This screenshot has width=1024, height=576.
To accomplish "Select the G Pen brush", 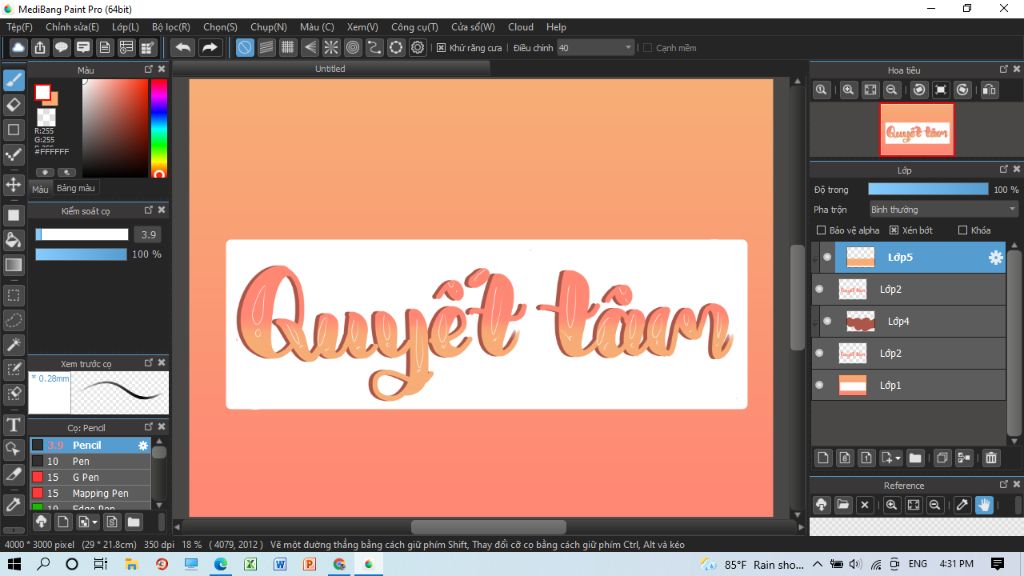I will pyautogui.click(x=90, y=477).
